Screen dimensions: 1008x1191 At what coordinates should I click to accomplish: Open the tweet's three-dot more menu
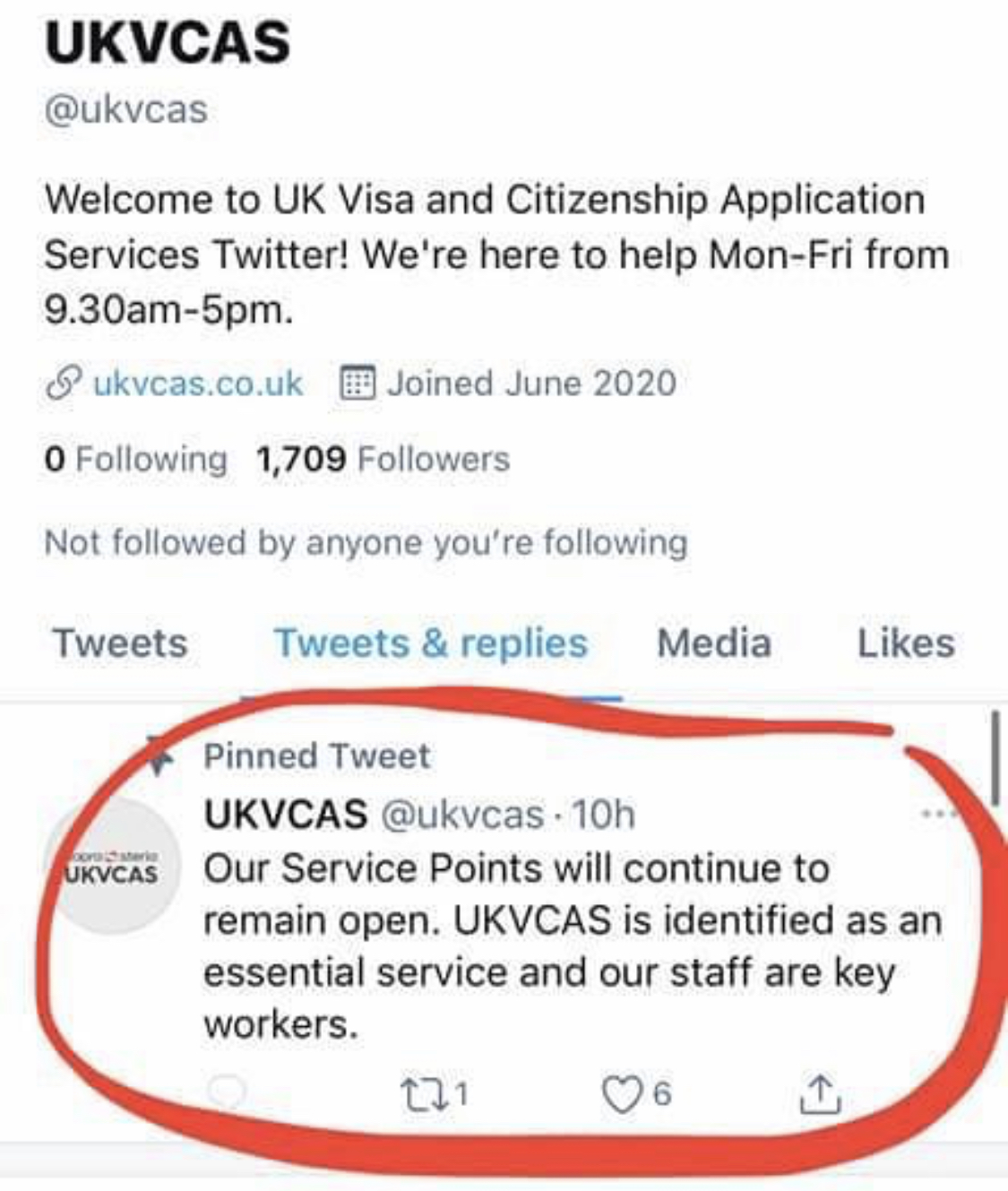click(936, 814)
